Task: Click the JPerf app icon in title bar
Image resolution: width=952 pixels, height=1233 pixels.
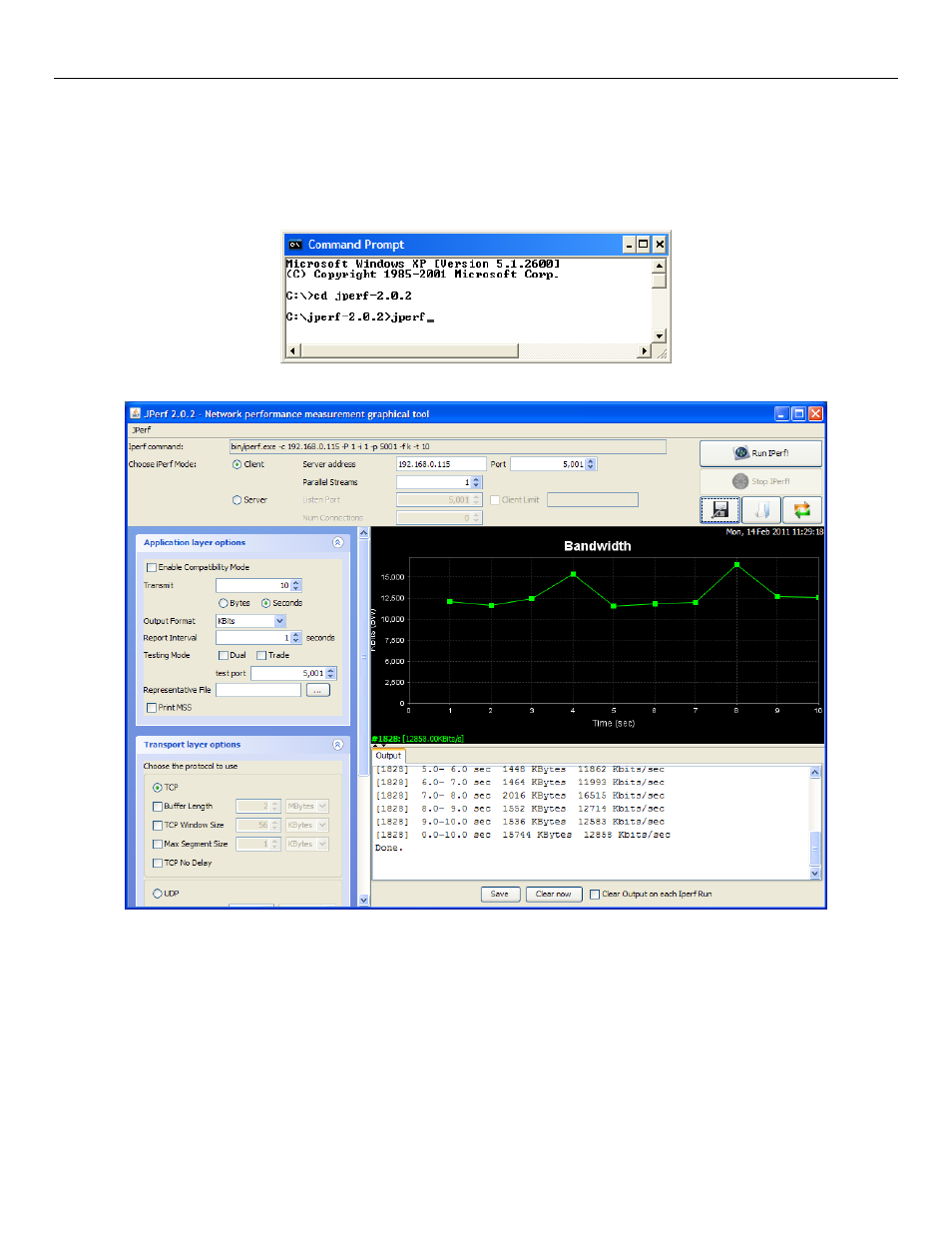Action: tap(136, 413)
